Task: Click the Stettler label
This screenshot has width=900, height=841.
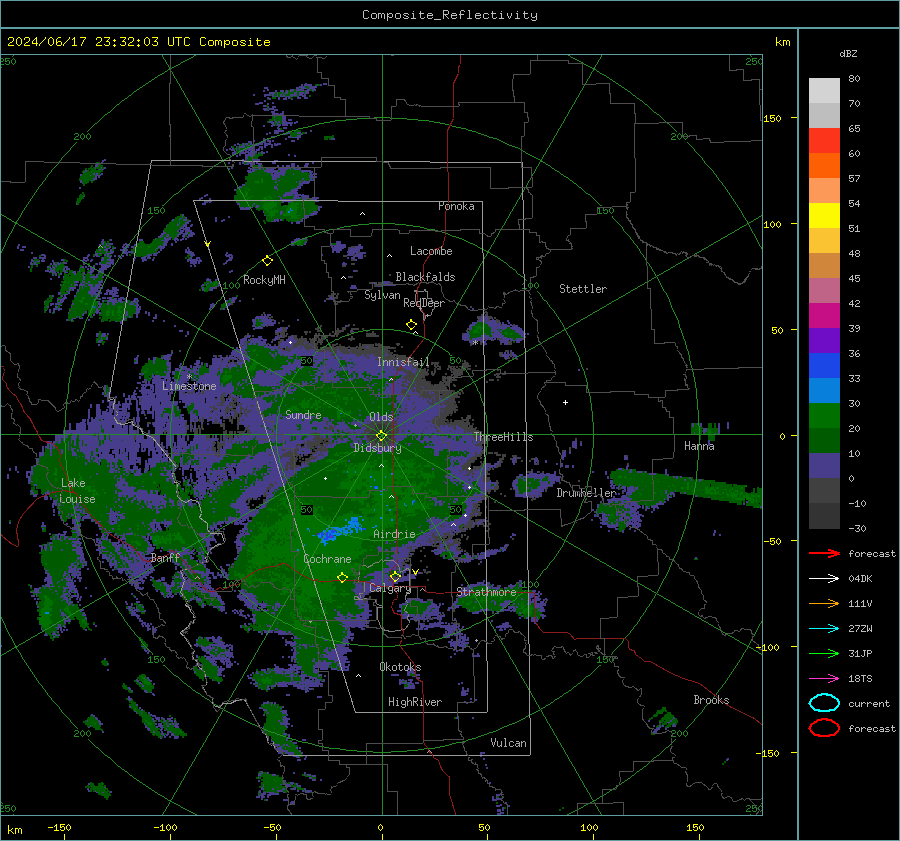Action: tap(583, 289)
